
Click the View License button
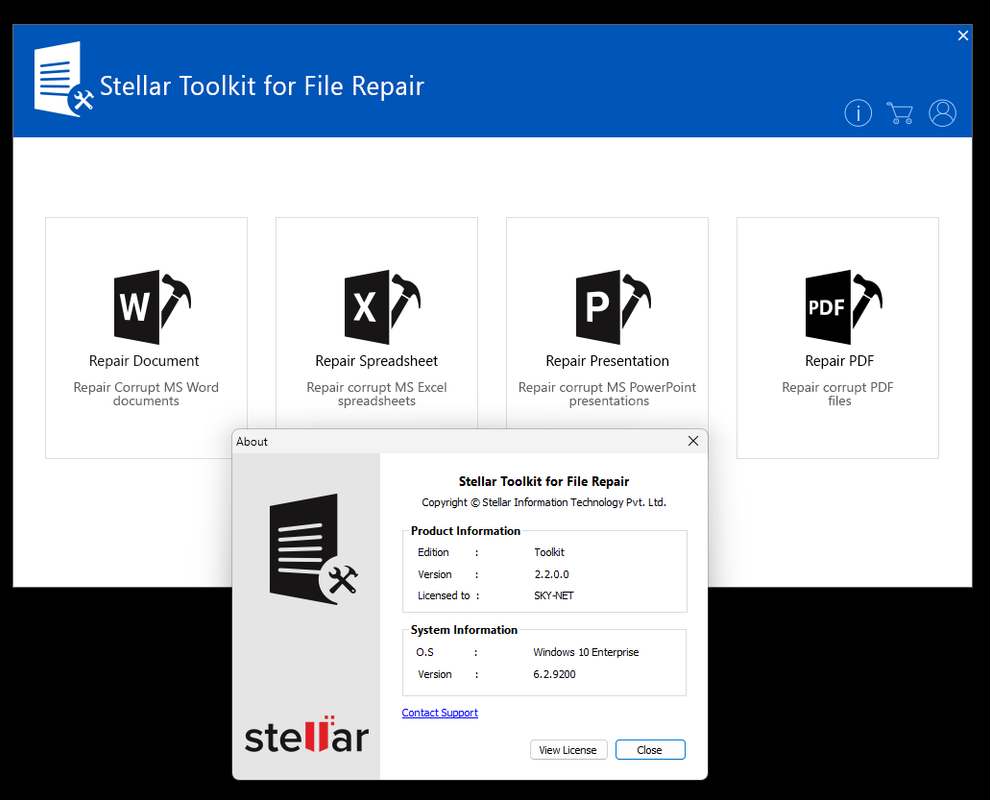pyautogui.click(x=568, y=749)
